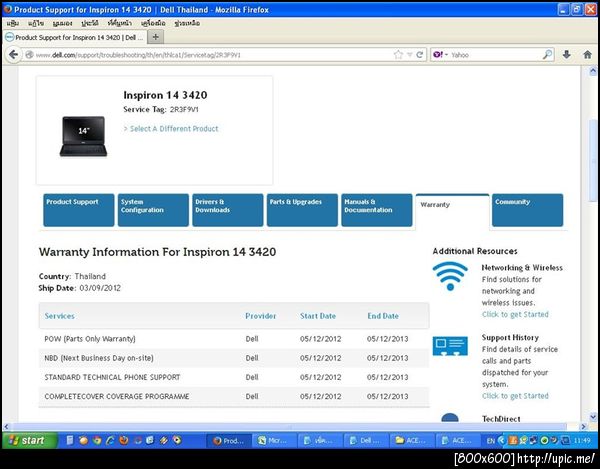Go back with the Firefox back arrow
600x469 pixels.
tap(13, 55)
